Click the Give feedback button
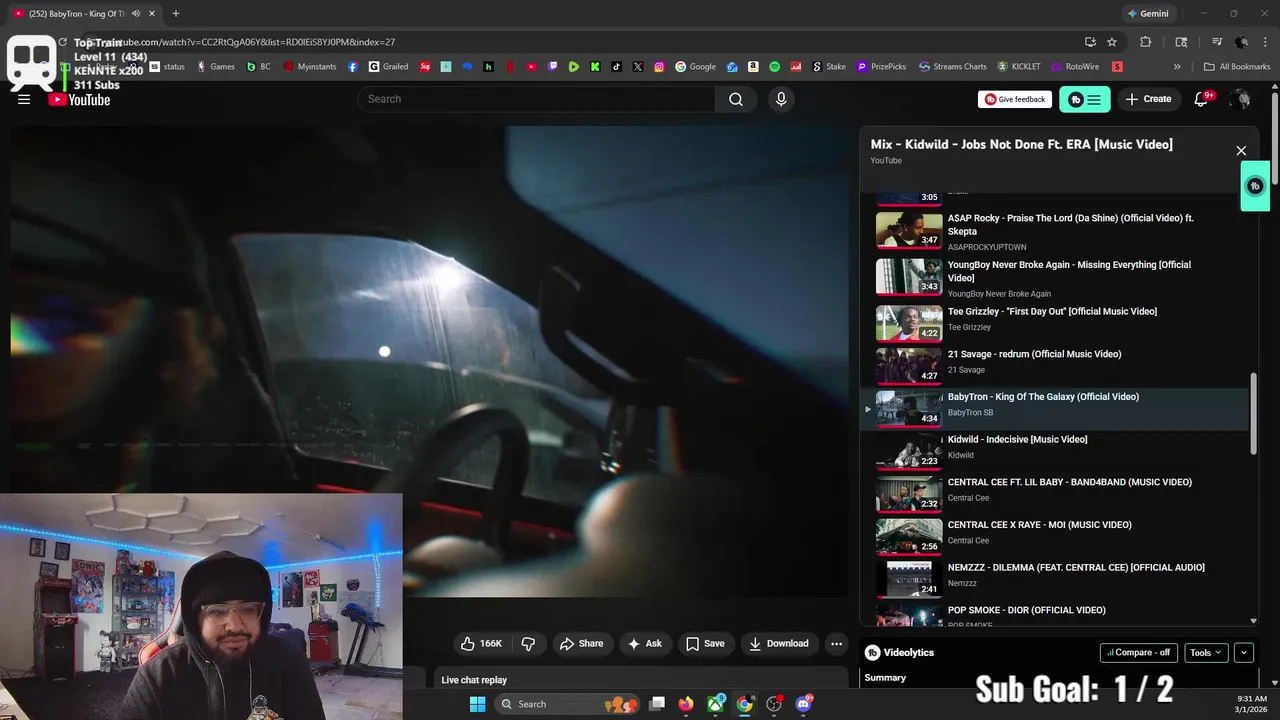This screenshot has height=720, width=1280. [1015, 99]
